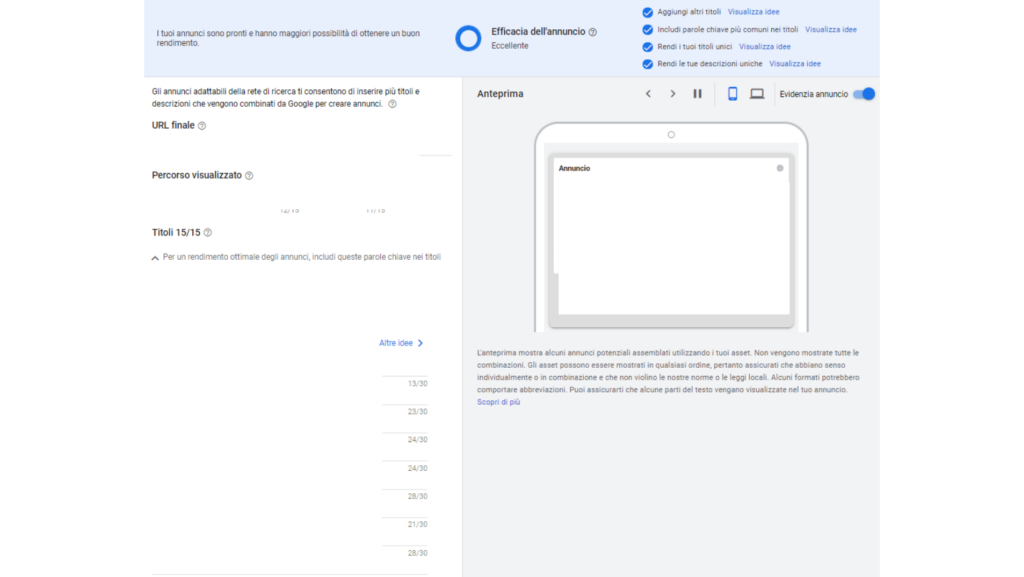Show previous ad preview with left arrow
Screen dimensions: 1024x577
[x=648, y=94]
